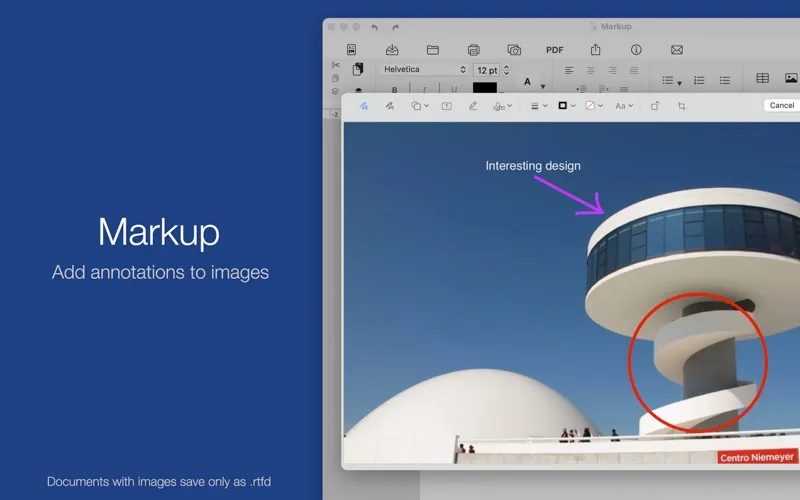Click the bulleted list icon
800x500 pixels.
725,81
